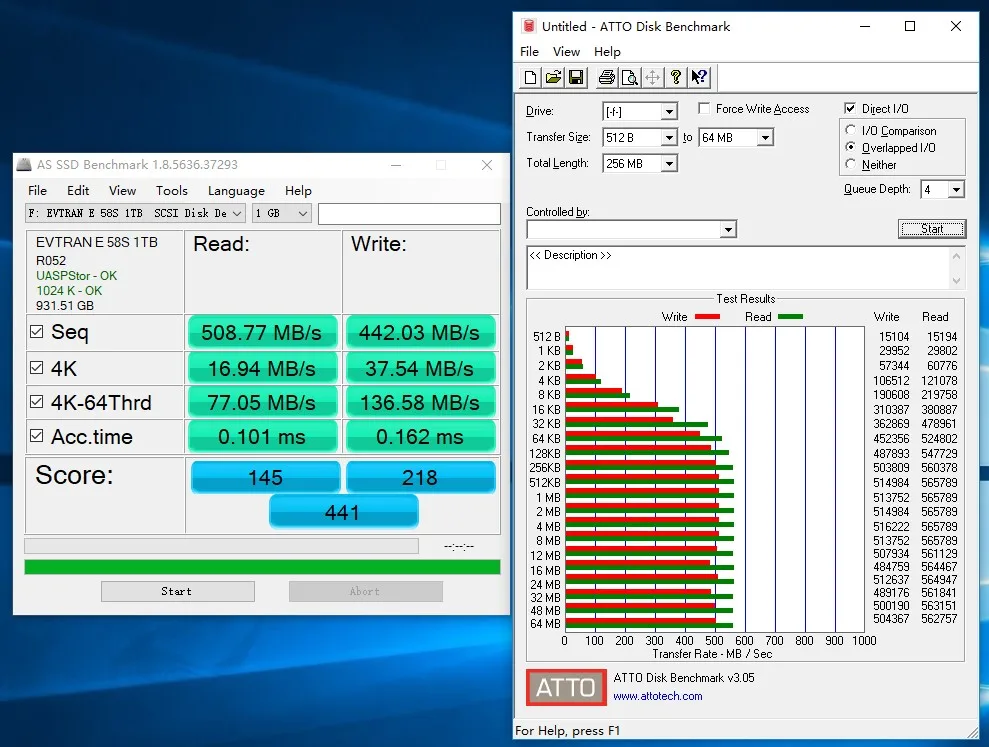The image size is (989, 747).
Task: Open the www.attotech.com link
Action: (x=658, y=696)
